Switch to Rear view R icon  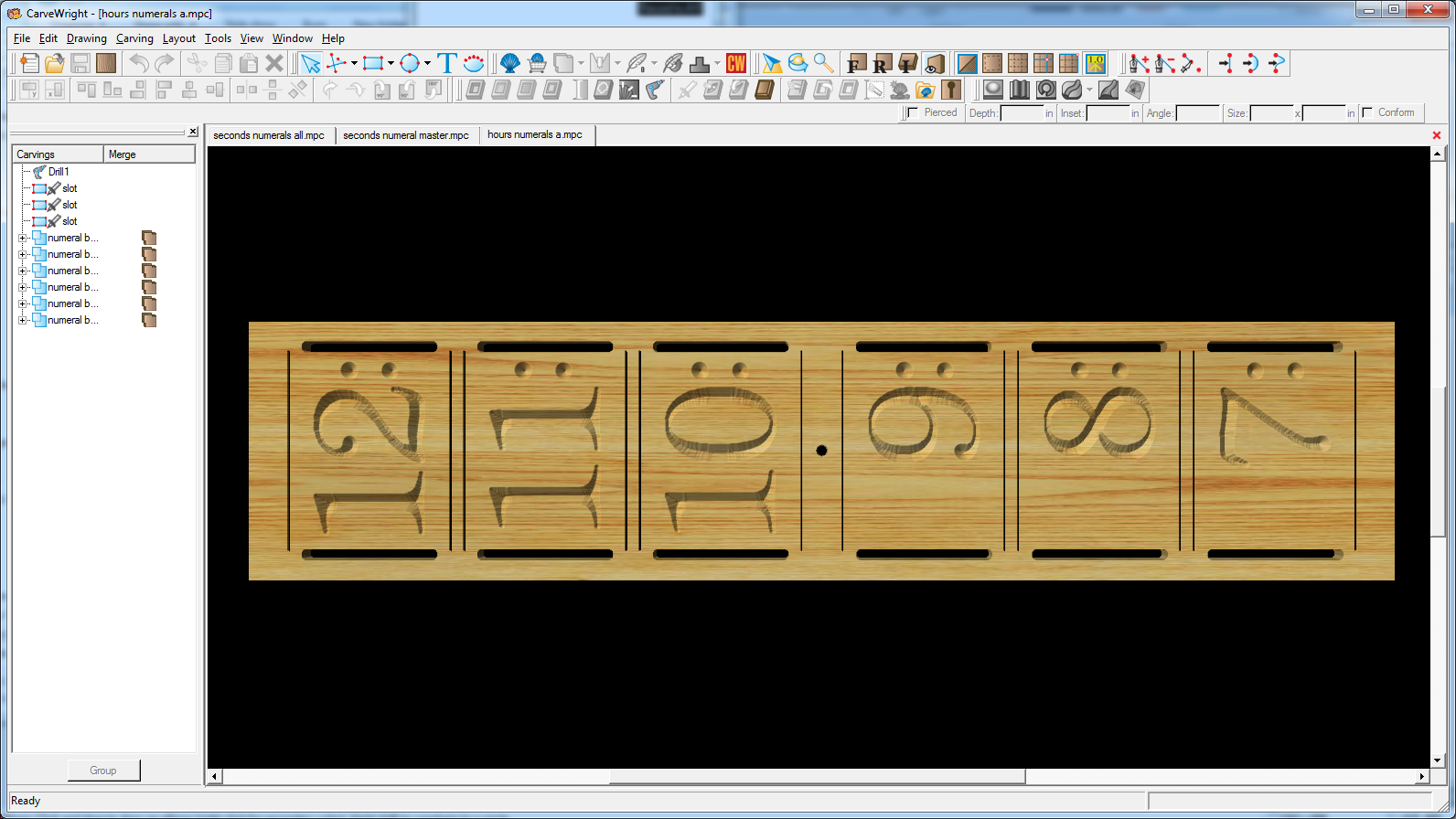(x=882, y=63)
